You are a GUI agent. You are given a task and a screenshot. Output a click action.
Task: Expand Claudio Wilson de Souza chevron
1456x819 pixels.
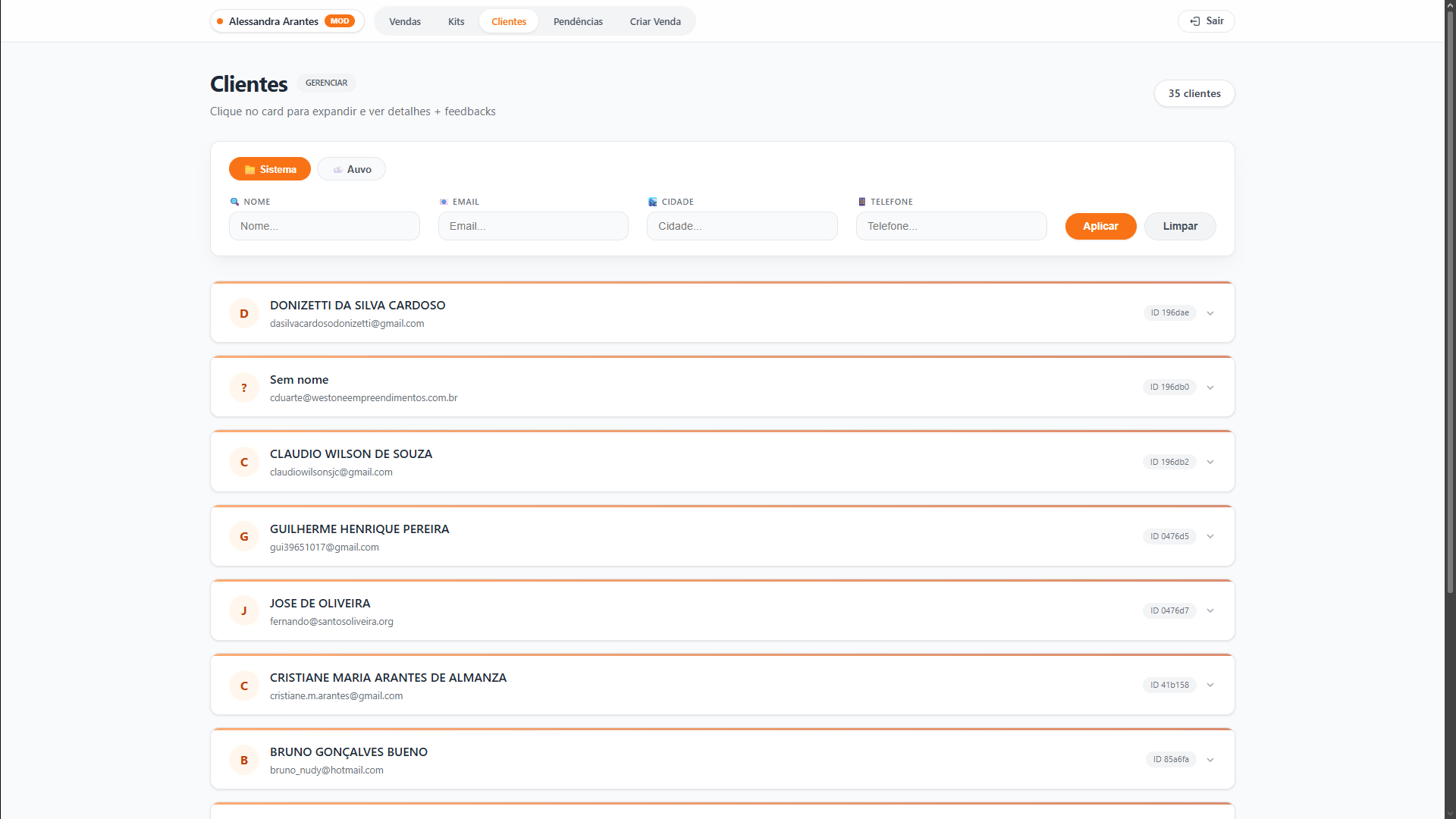(1210, 462)
